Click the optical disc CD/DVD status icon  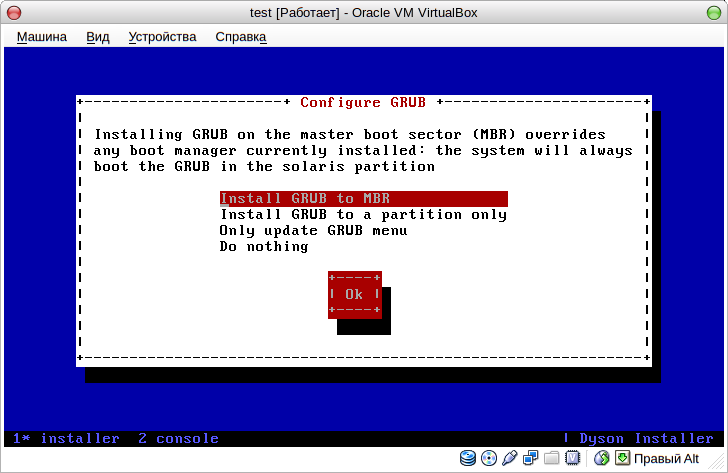[489, 458]
